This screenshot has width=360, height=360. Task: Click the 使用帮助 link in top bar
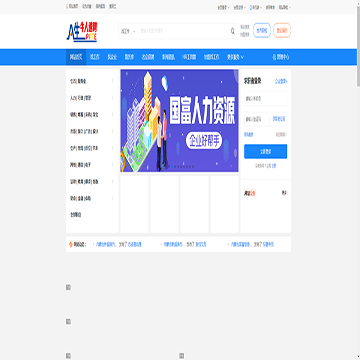(x=270, y=7)
